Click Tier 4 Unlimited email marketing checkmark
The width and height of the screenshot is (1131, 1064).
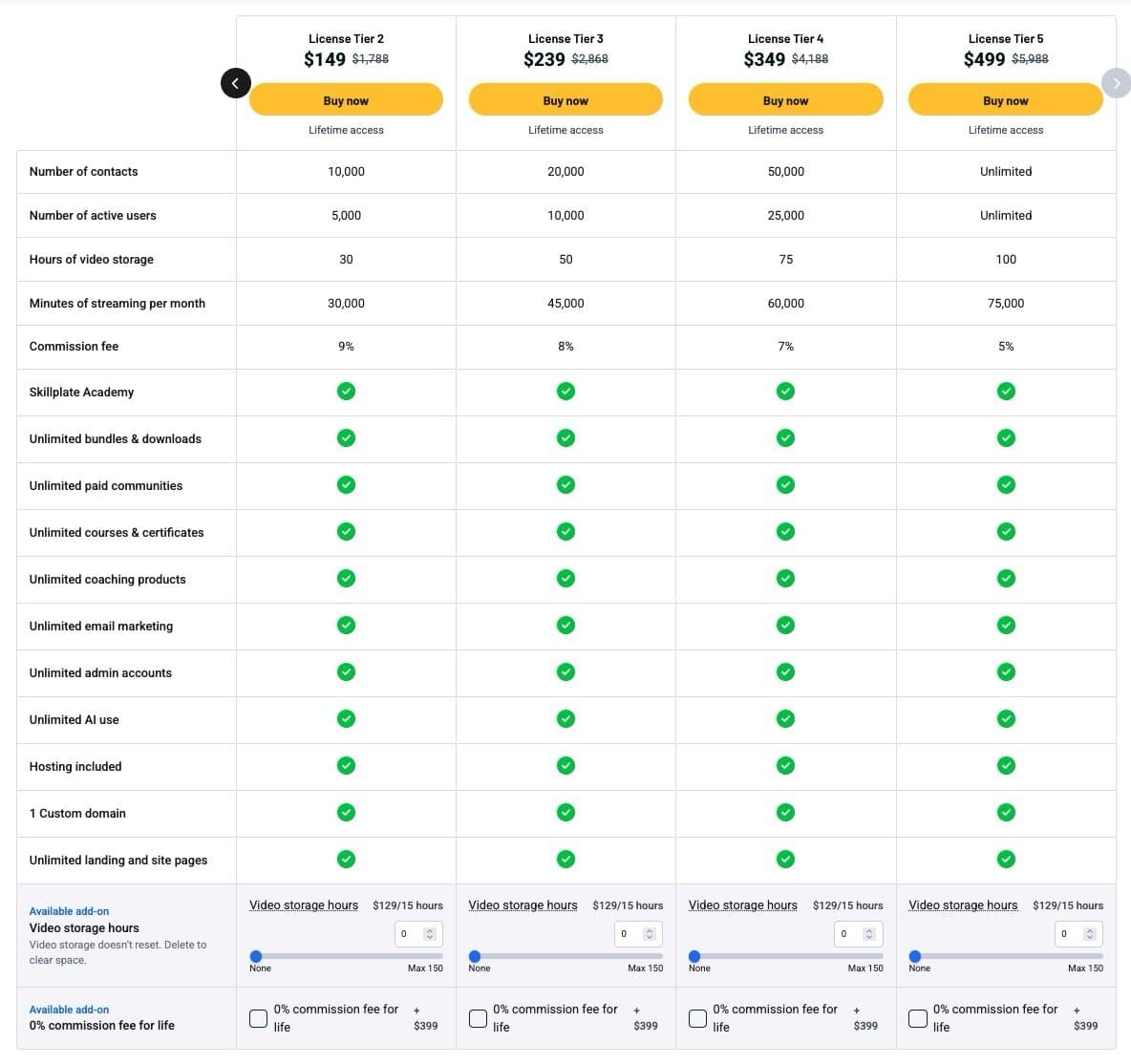tap(785, 626)
